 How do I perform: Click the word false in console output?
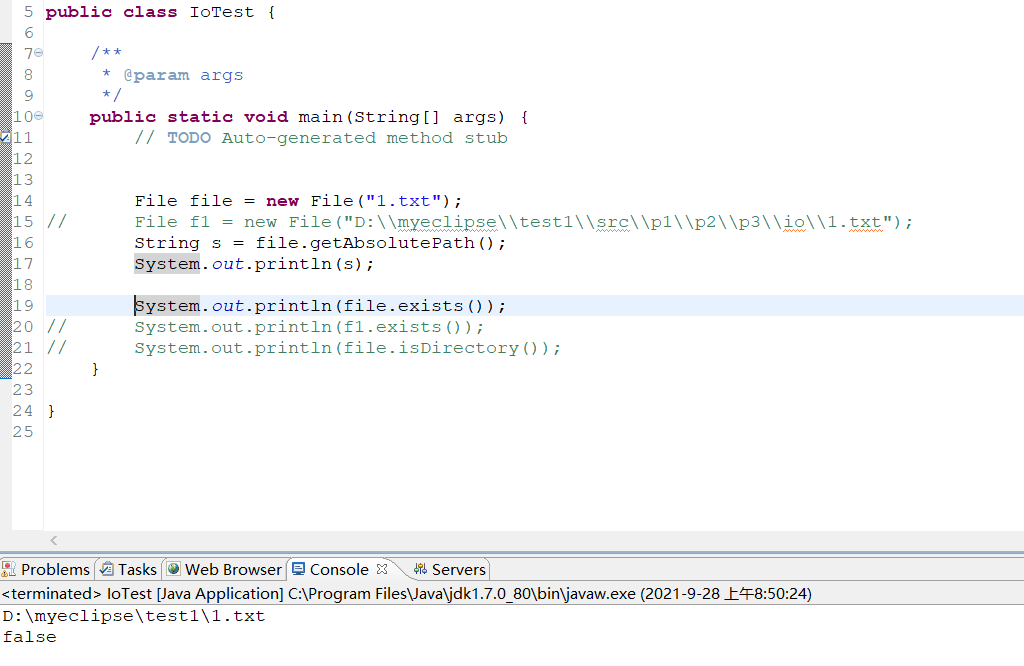coord(29,636)
